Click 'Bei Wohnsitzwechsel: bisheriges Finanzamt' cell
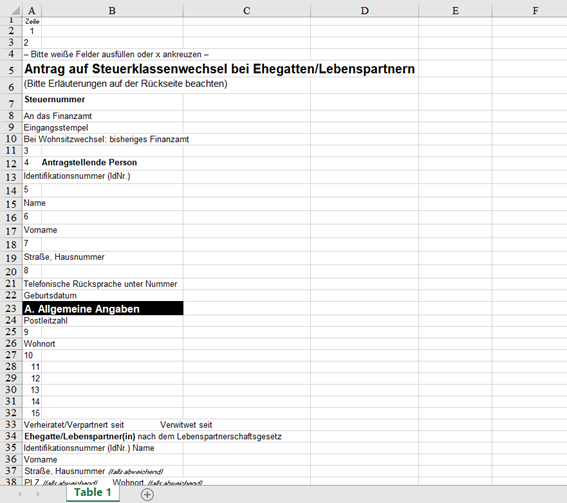The image size is (567, 503). pos(106,139)
